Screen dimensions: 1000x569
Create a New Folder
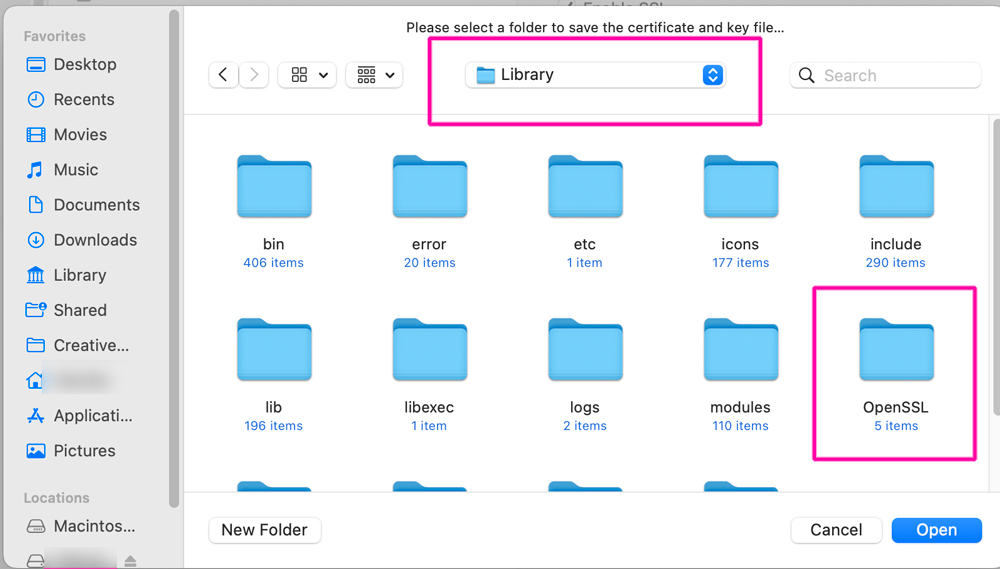coord(264,530)
